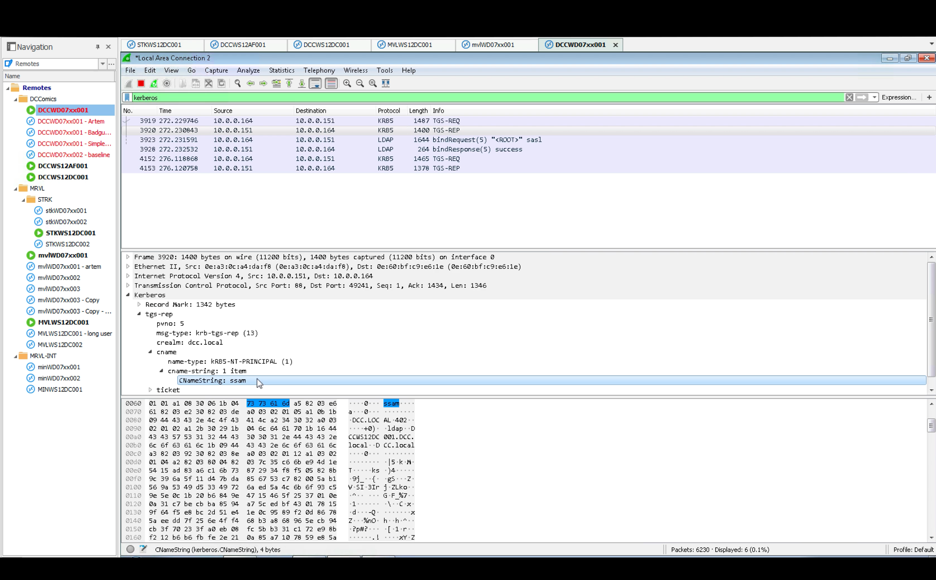Select packet 3919 TGS-REQ row
The image size is (936, 580).
click(x=528, y=121)
